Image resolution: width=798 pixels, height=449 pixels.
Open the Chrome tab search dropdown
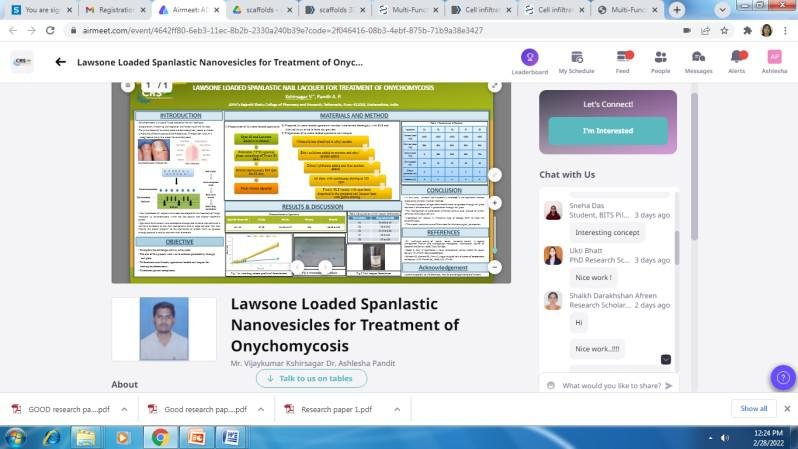click(x=722, y=10)
